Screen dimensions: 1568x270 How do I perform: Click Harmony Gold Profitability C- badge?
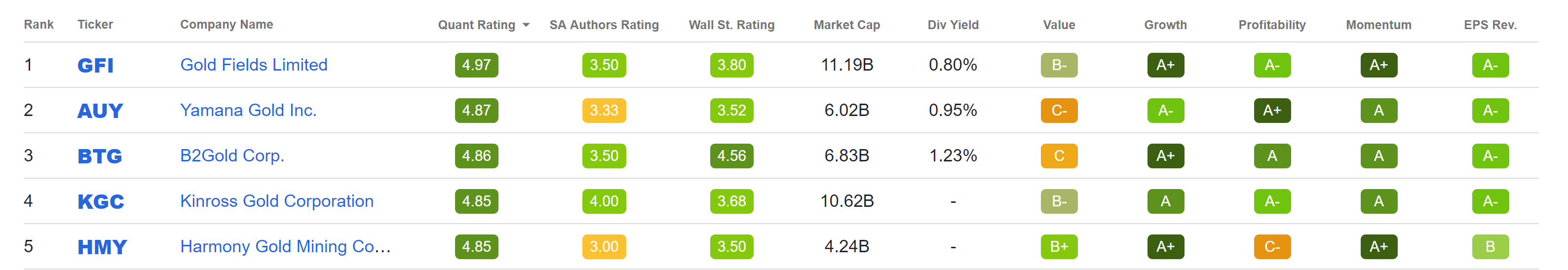[x=1271, y=247]
